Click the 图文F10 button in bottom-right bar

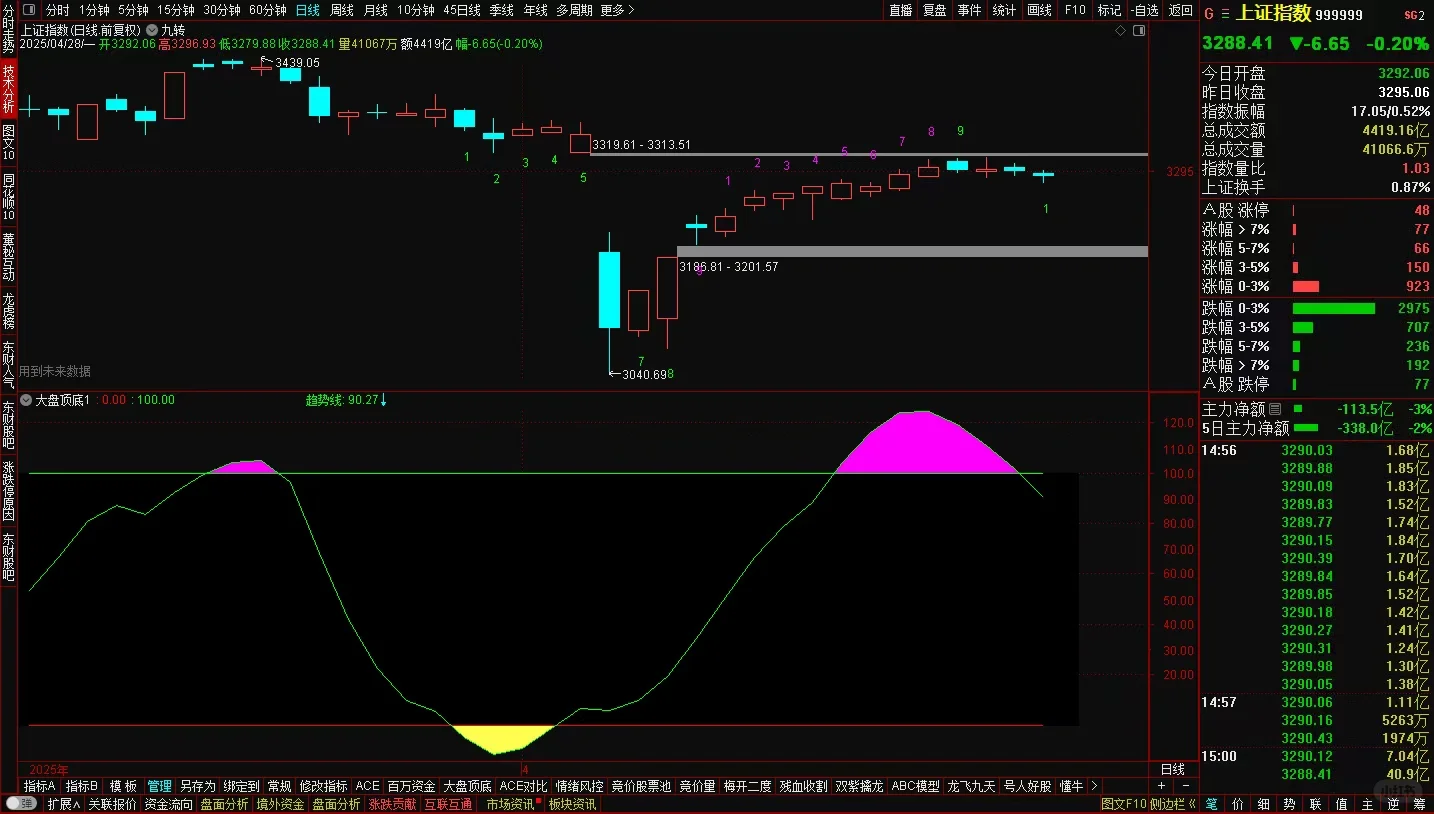pos(1123,804)
